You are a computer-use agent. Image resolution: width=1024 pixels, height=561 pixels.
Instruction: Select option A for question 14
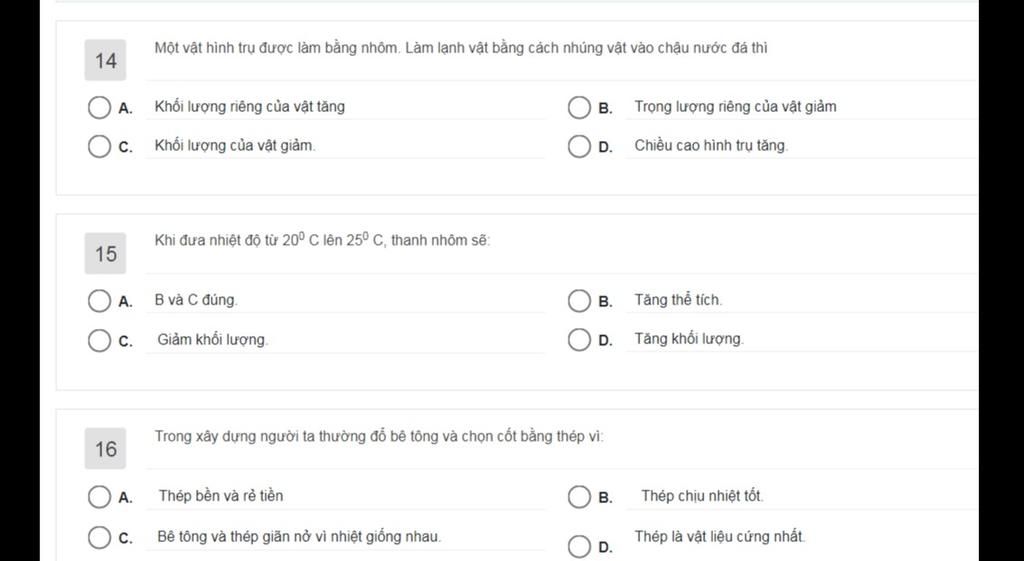[x=99, y=108]
